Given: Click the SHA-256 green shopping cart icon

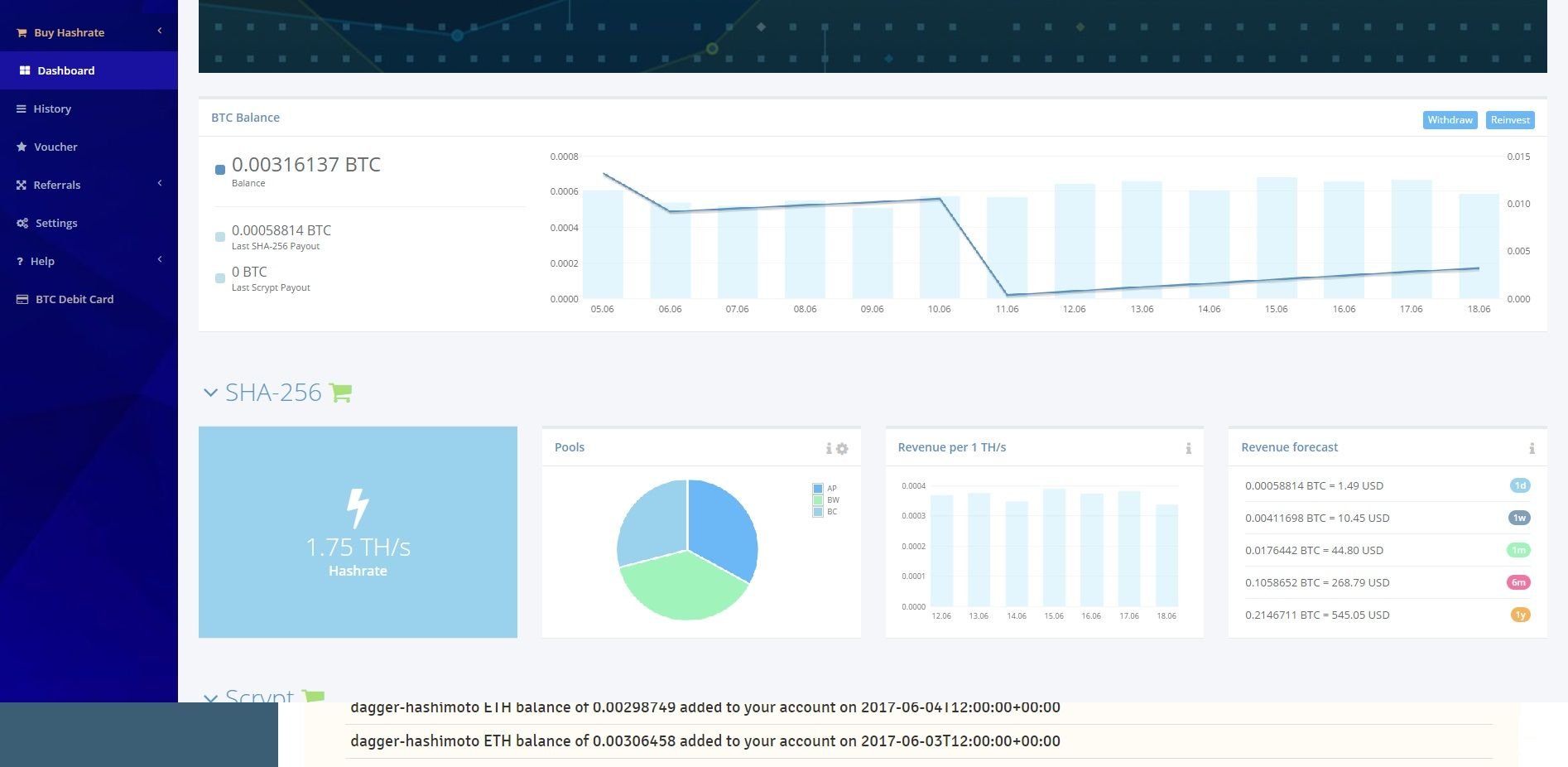Looking at the screenshot, I should point(340,393).
